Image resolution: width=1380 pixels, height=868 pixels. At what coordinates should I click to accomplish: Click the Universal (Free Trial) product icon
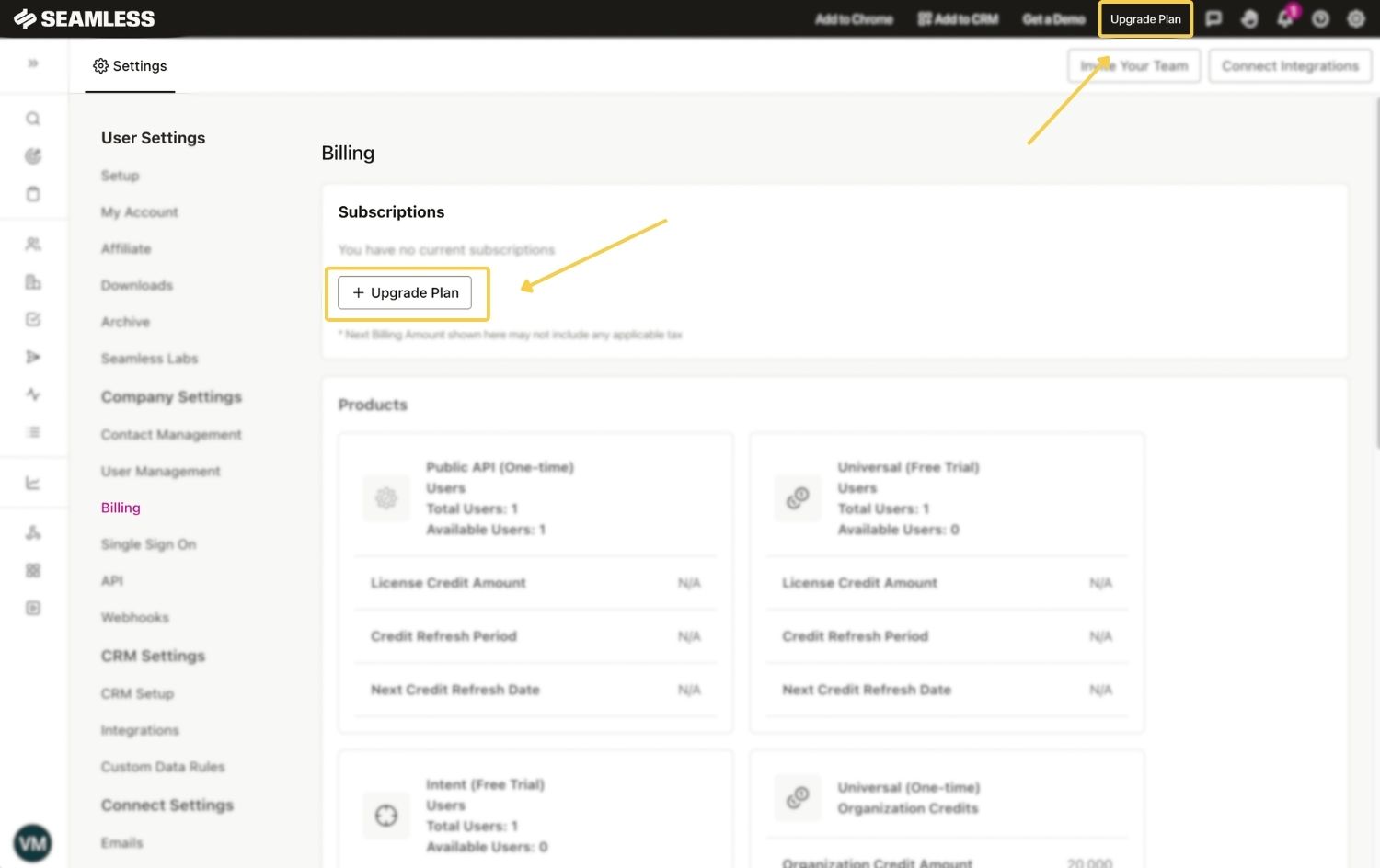coord(798,498)
